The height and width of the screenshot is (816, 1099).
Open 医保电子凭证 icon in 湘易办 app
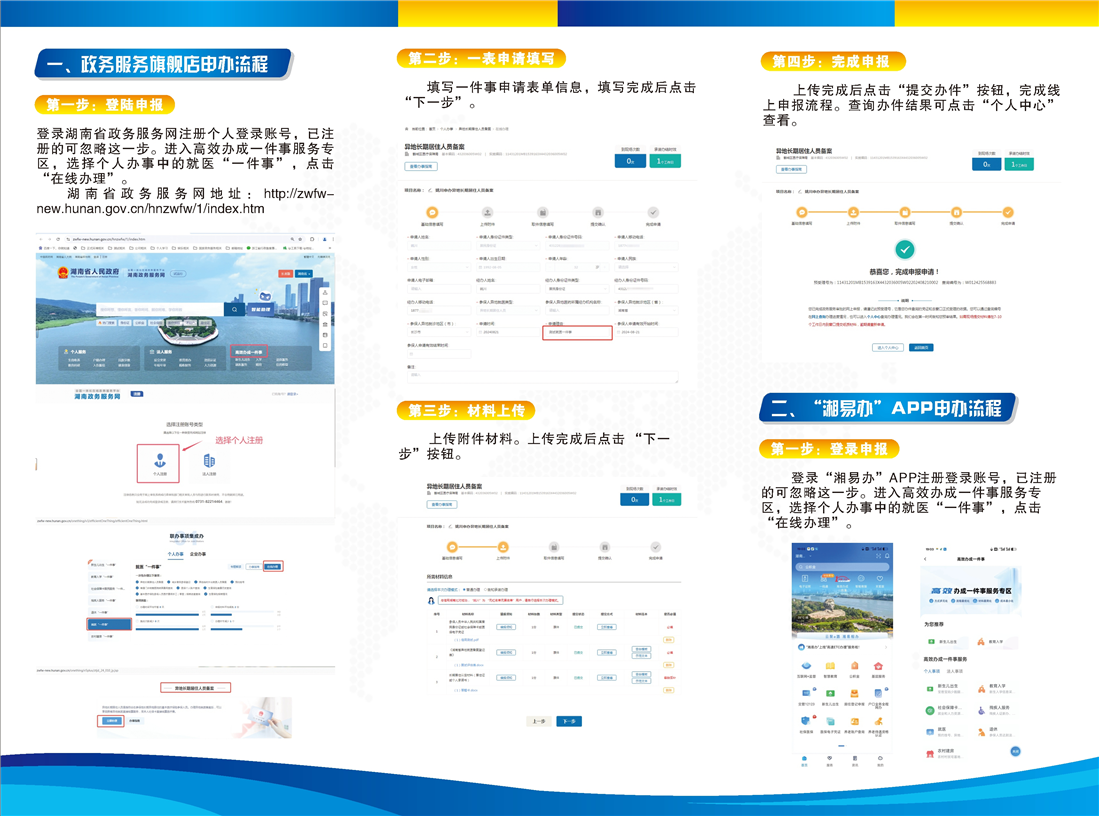[x=831, y=721]
